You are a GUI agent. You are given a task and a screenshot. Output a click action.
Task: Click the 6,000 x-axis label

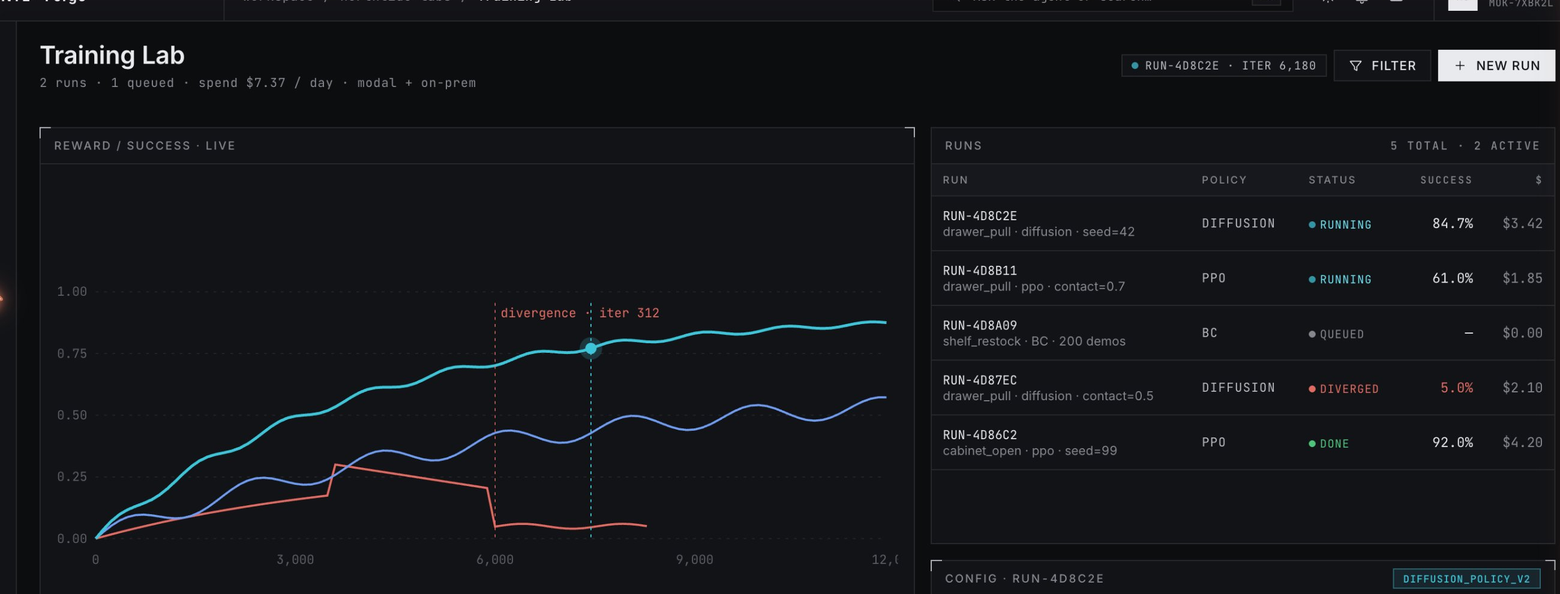[x=495, y=560]
